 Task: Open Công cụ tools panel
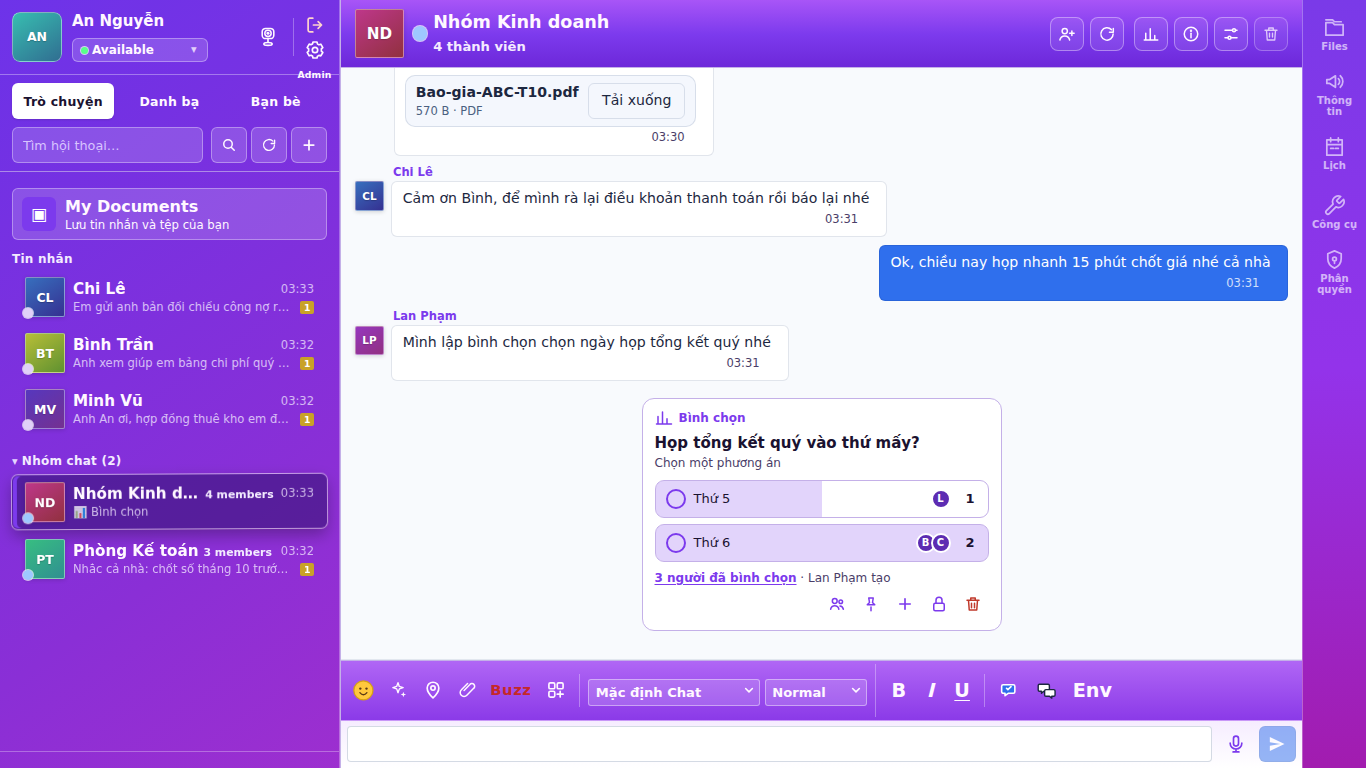[x=1334, y=212]
